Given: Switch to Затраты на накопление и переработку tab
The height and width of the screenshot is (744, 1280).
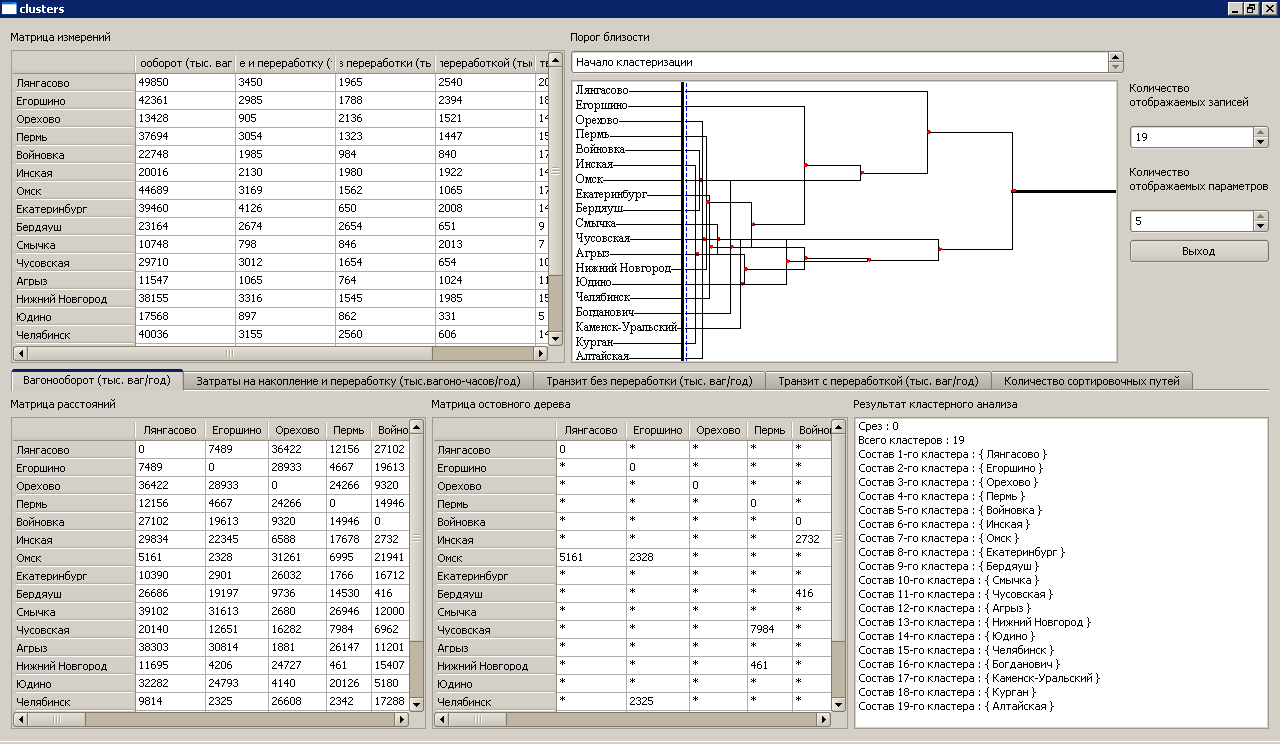Looking at the screenshot, I should click(x=358, y=380).
